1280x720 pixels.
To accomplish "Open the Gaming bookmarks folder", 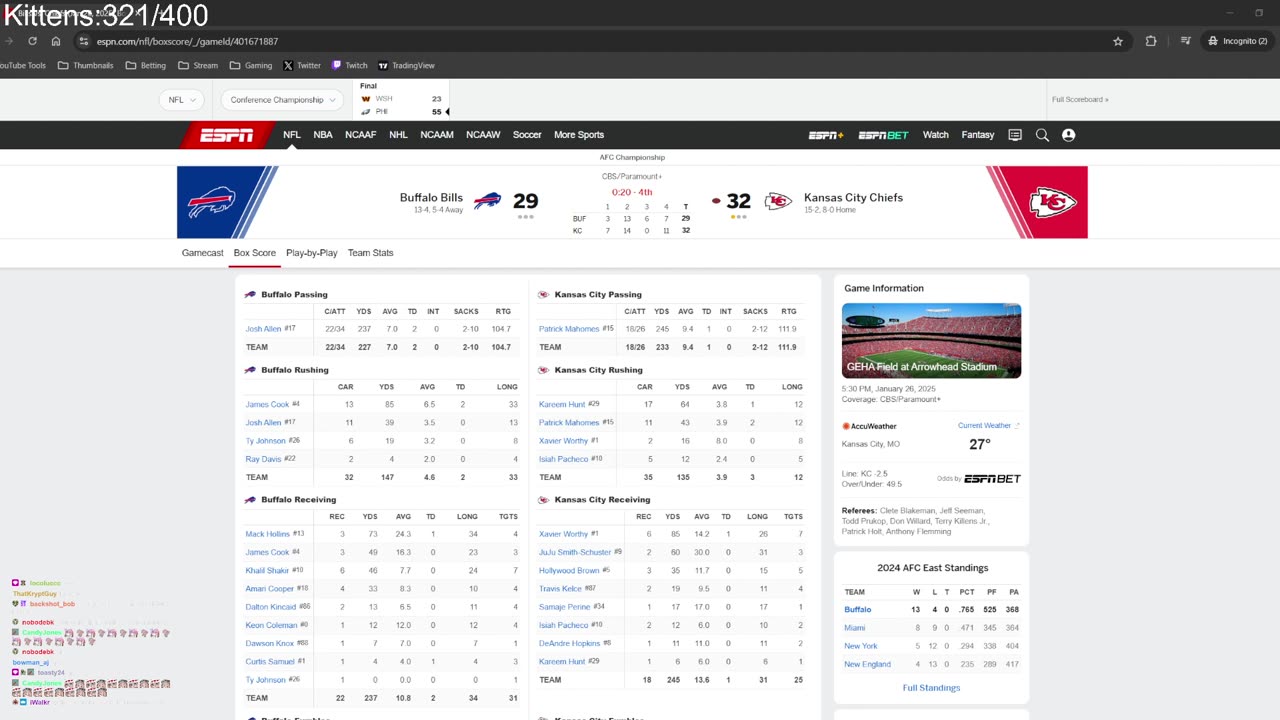I will pyautogui.click(x=251, y=66).
